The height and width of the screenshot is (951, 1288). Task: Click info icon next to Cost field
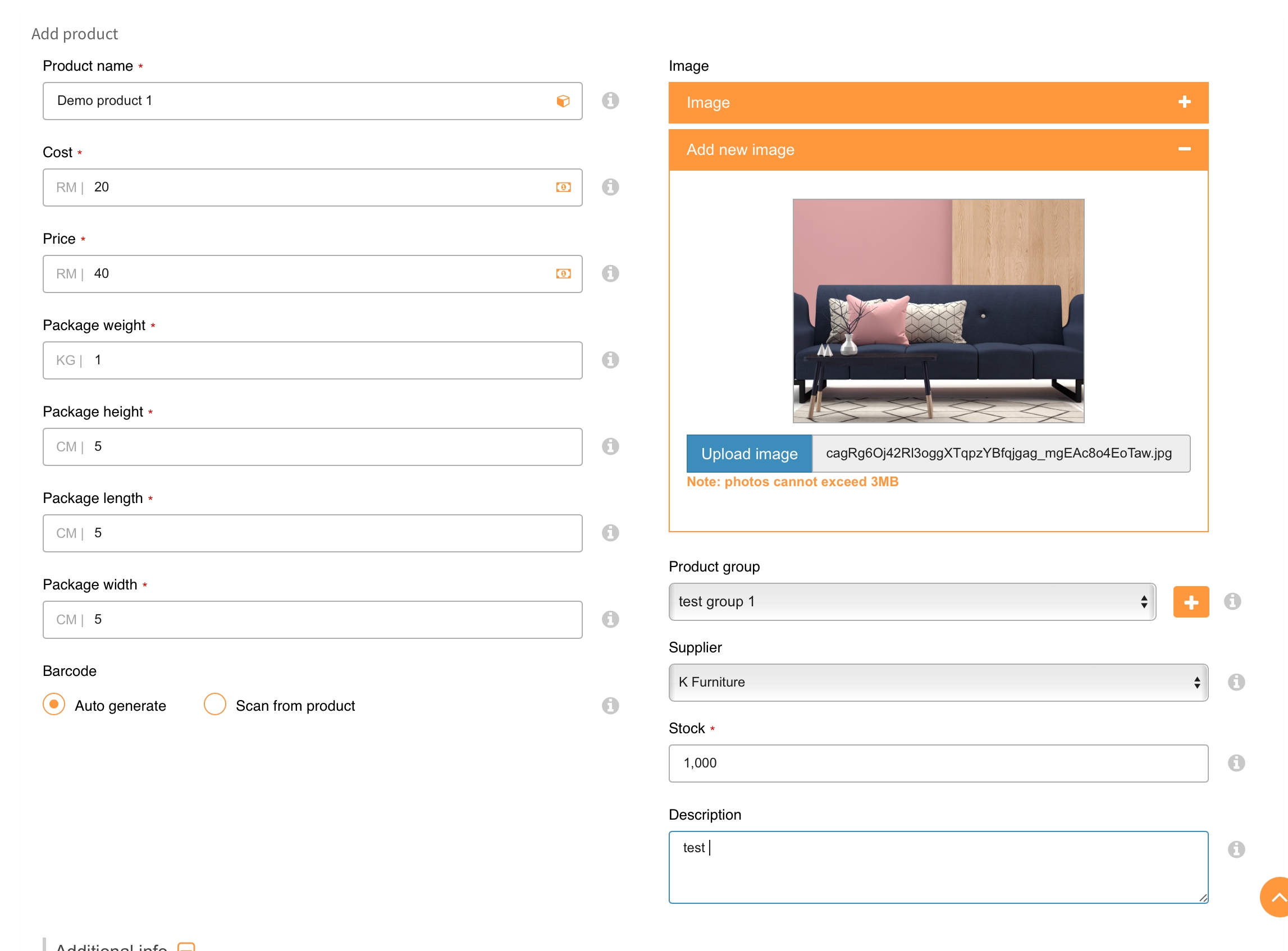coord(610,187)
